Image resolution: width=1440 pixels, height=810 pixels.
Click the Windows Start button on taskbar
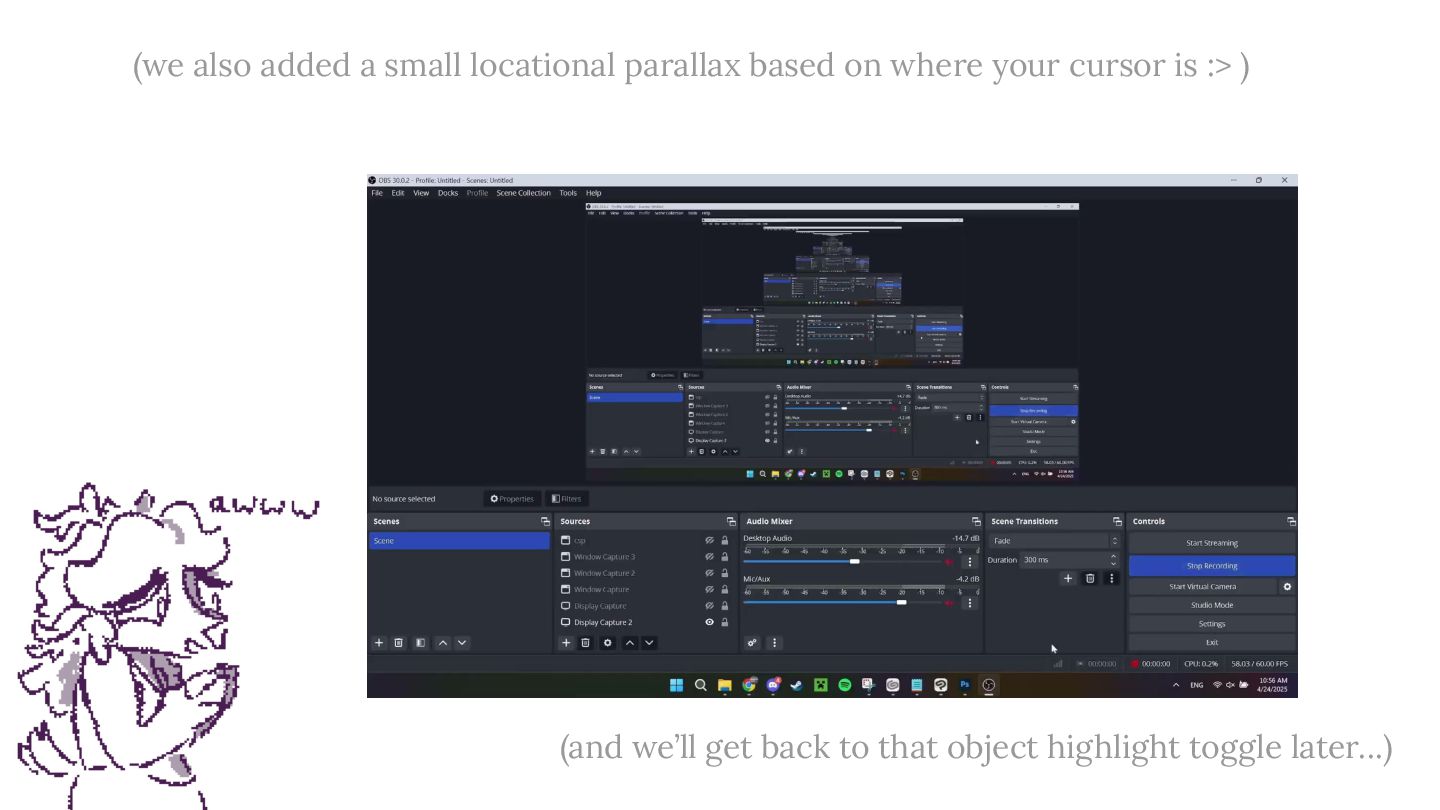pyautogui.click(x=676, y=685)
